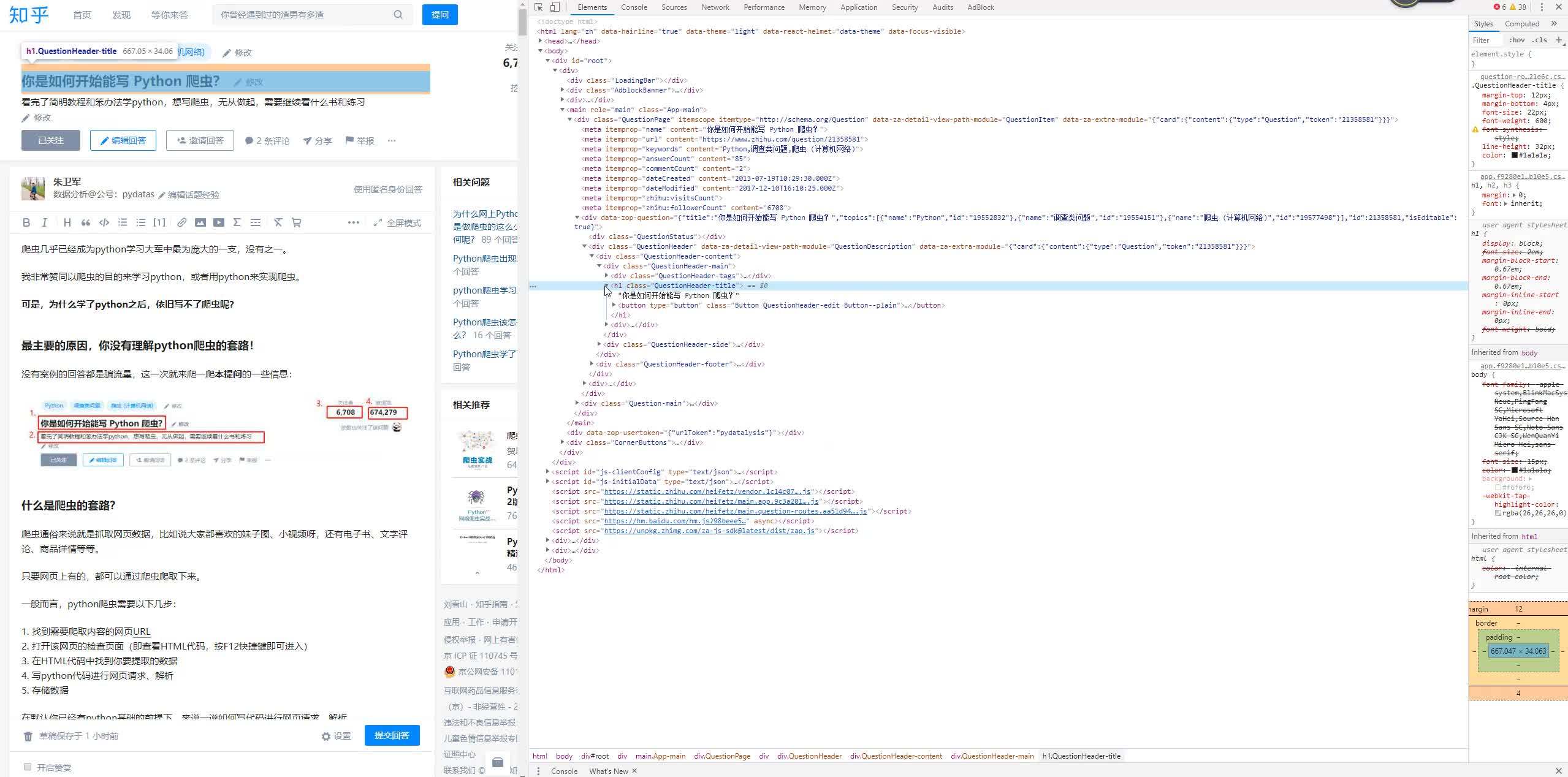1568x777 pixels.
Task: Close the What's New drawer tab
Action: coord(634,771)
